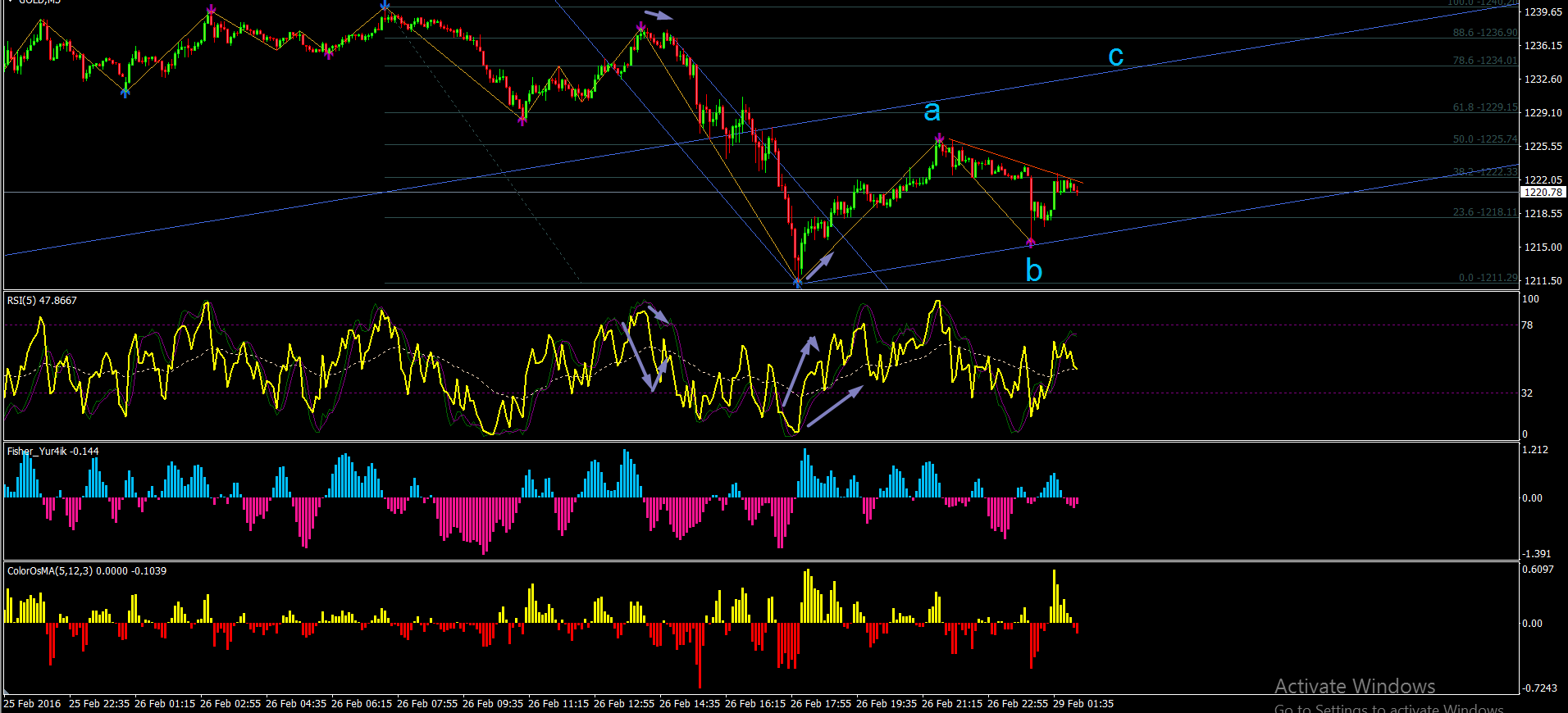The width and height of the screenshot is (1568, 713).
Task: Click the Fibonacci 88.6 -1236.90 level label
Action: coord(1485,33)
